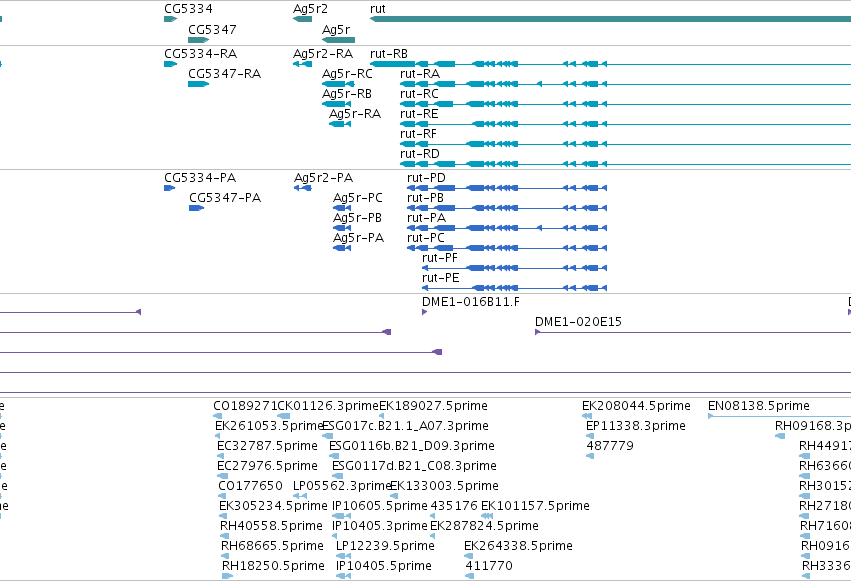
Task: Select EST IP10605.5prime
Action: 380,507
